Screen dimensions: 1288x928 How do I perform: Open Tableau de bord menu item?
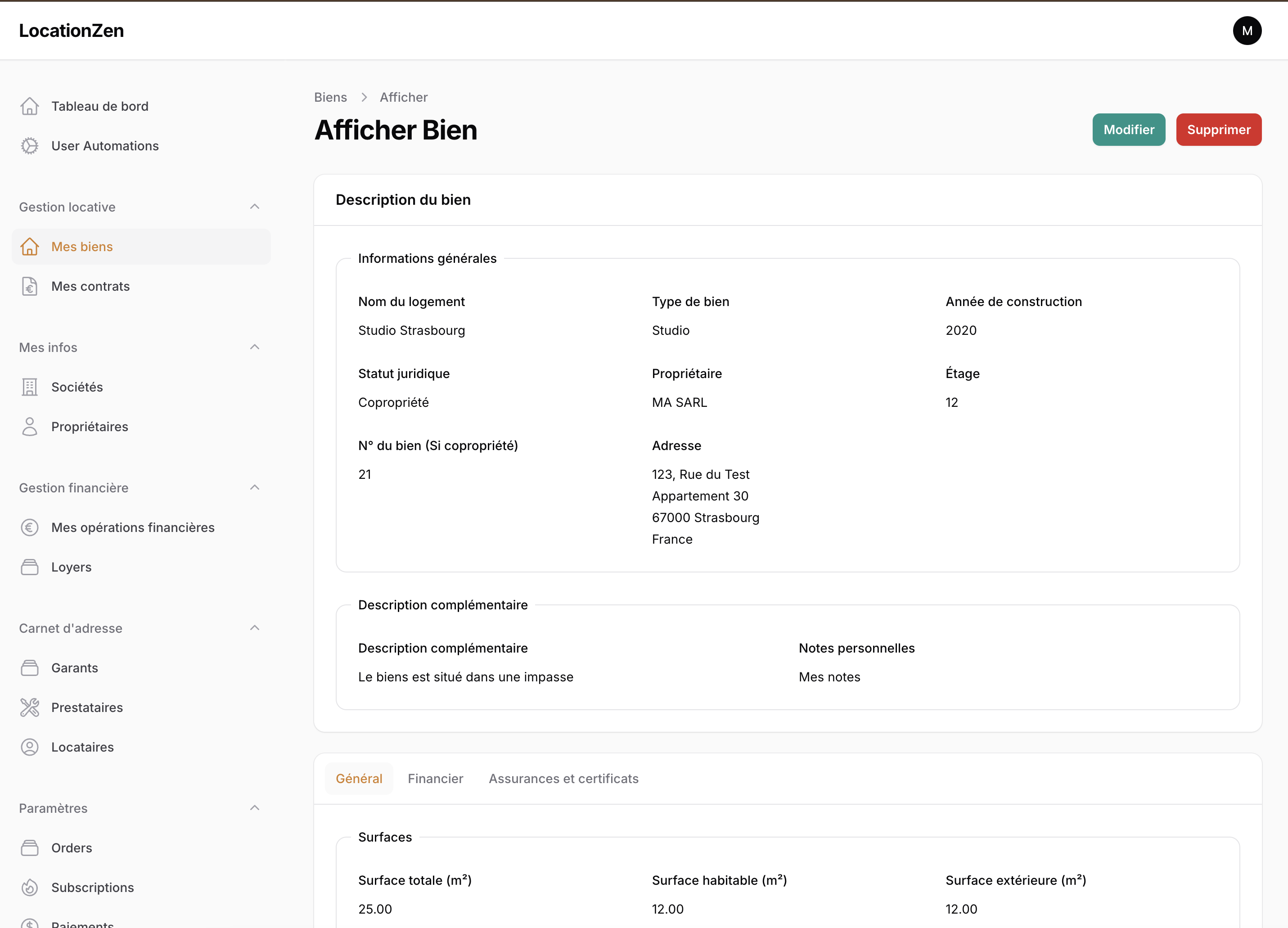141,106
